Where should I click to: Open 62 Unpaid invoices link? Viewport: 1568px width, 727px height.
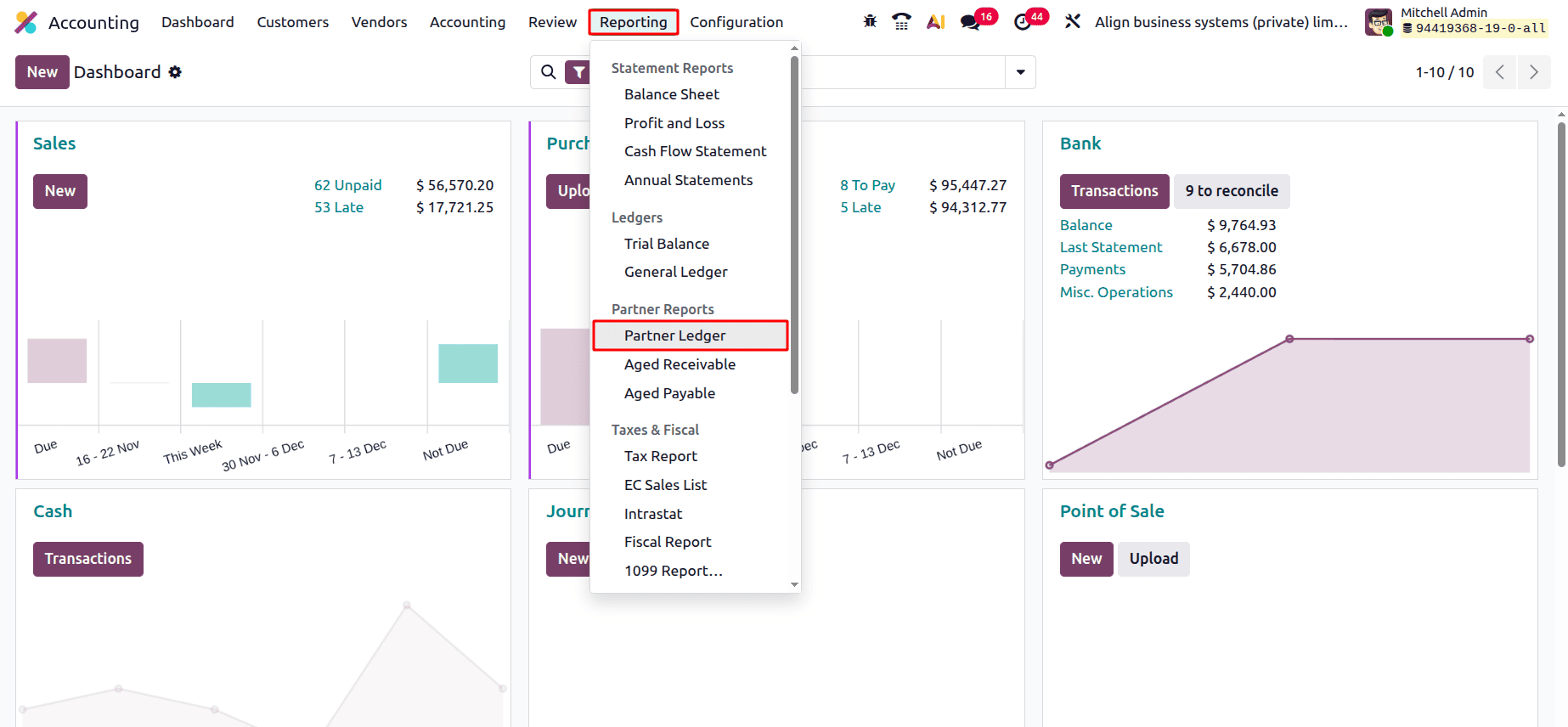pos(348,185)
